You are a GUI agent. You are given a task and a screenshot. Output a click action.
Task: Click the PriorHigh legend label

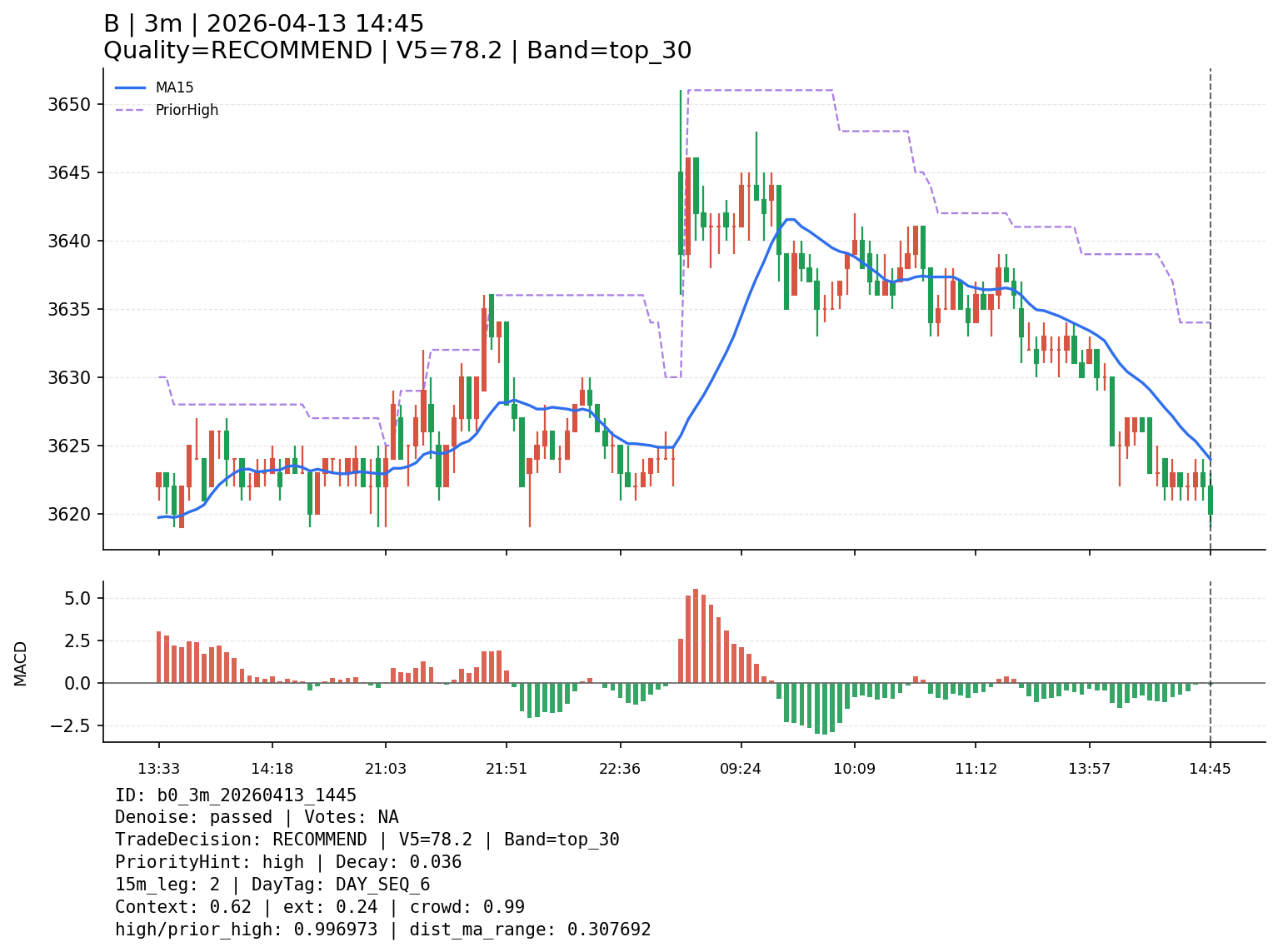[x=187, y=110]
